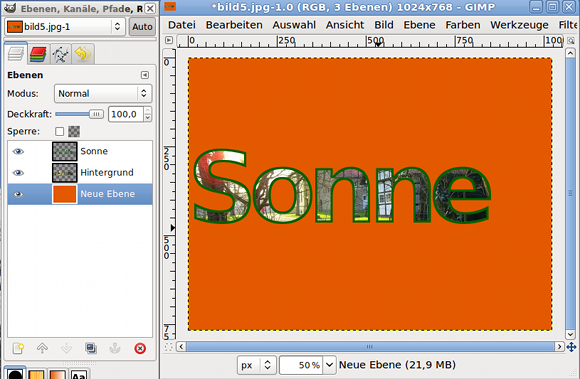Delete layer with the red X icon
Image resolution: width=580 pixels, height=379 pixels.
pyautogui.click(x=140, y=348)
